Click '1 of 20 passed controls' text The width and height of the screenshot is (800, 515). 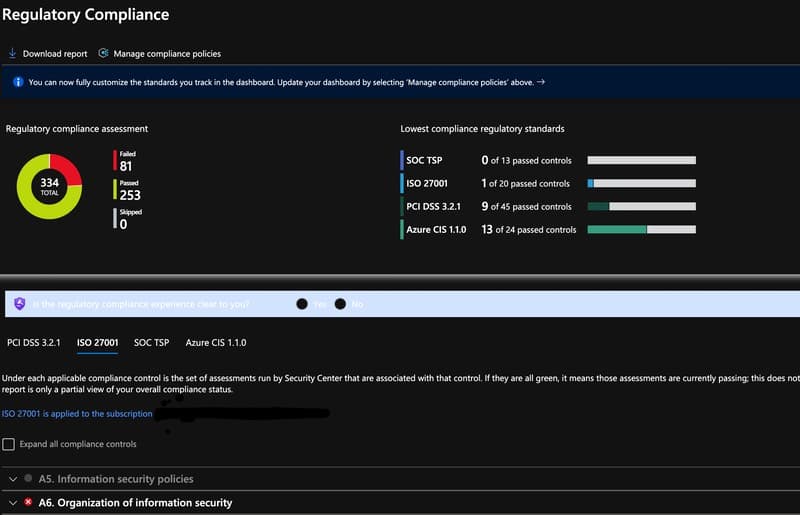pos(526,183)
